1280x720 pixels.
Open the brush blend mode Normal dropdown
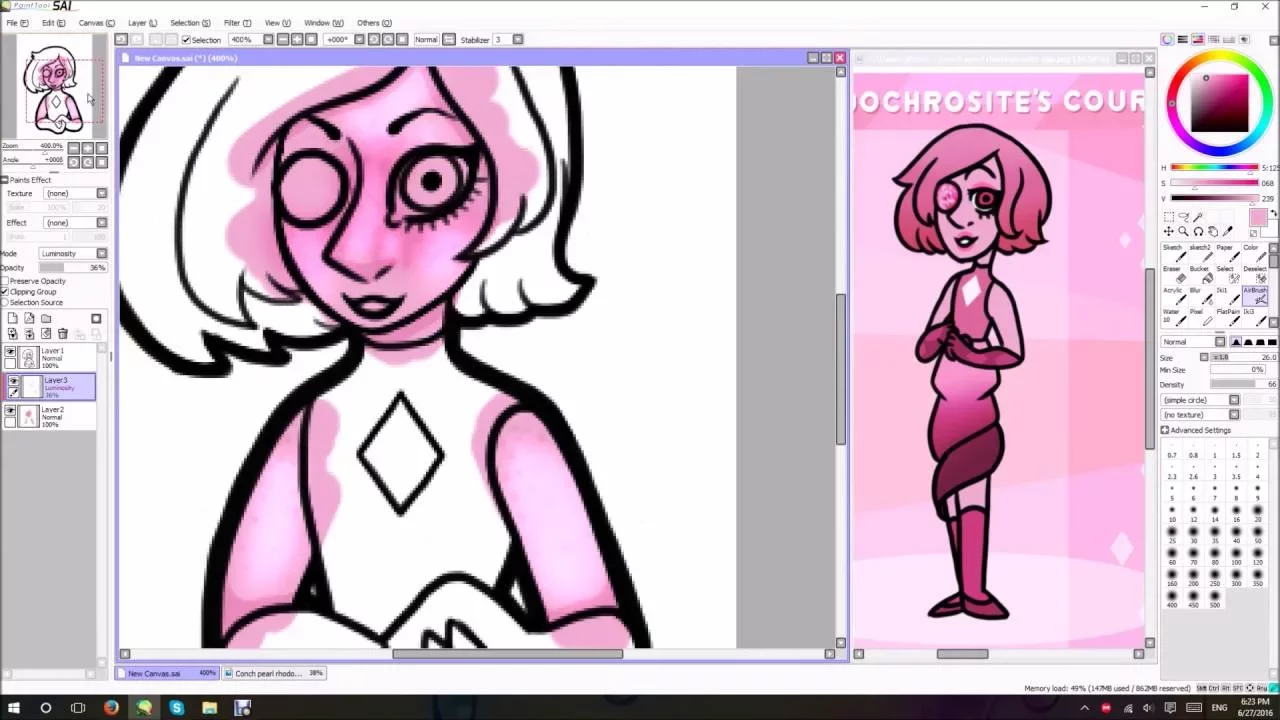[1194, 342]
